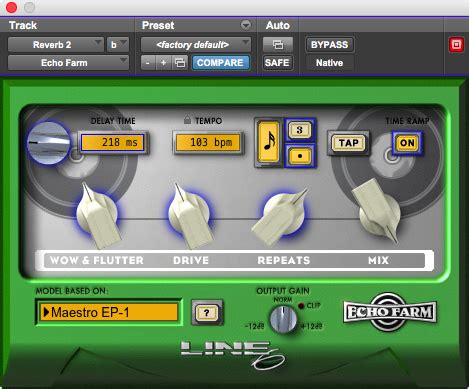The image size is (469, 389).
Task: Click the tape head icon beside Delay Time
Action: click(x=49, y=143)
